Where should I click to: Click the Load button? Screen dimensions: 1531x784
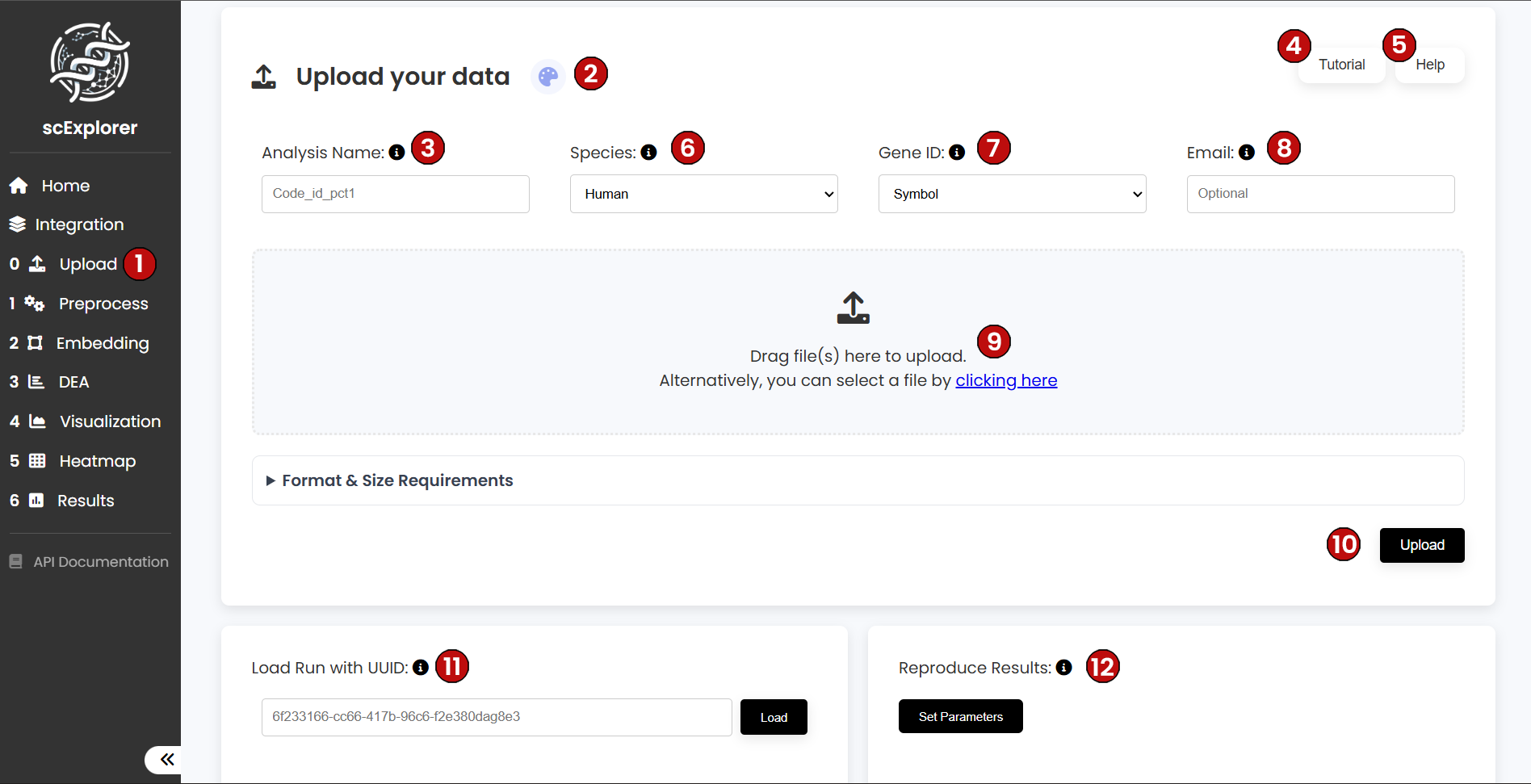tap(774, 717)
